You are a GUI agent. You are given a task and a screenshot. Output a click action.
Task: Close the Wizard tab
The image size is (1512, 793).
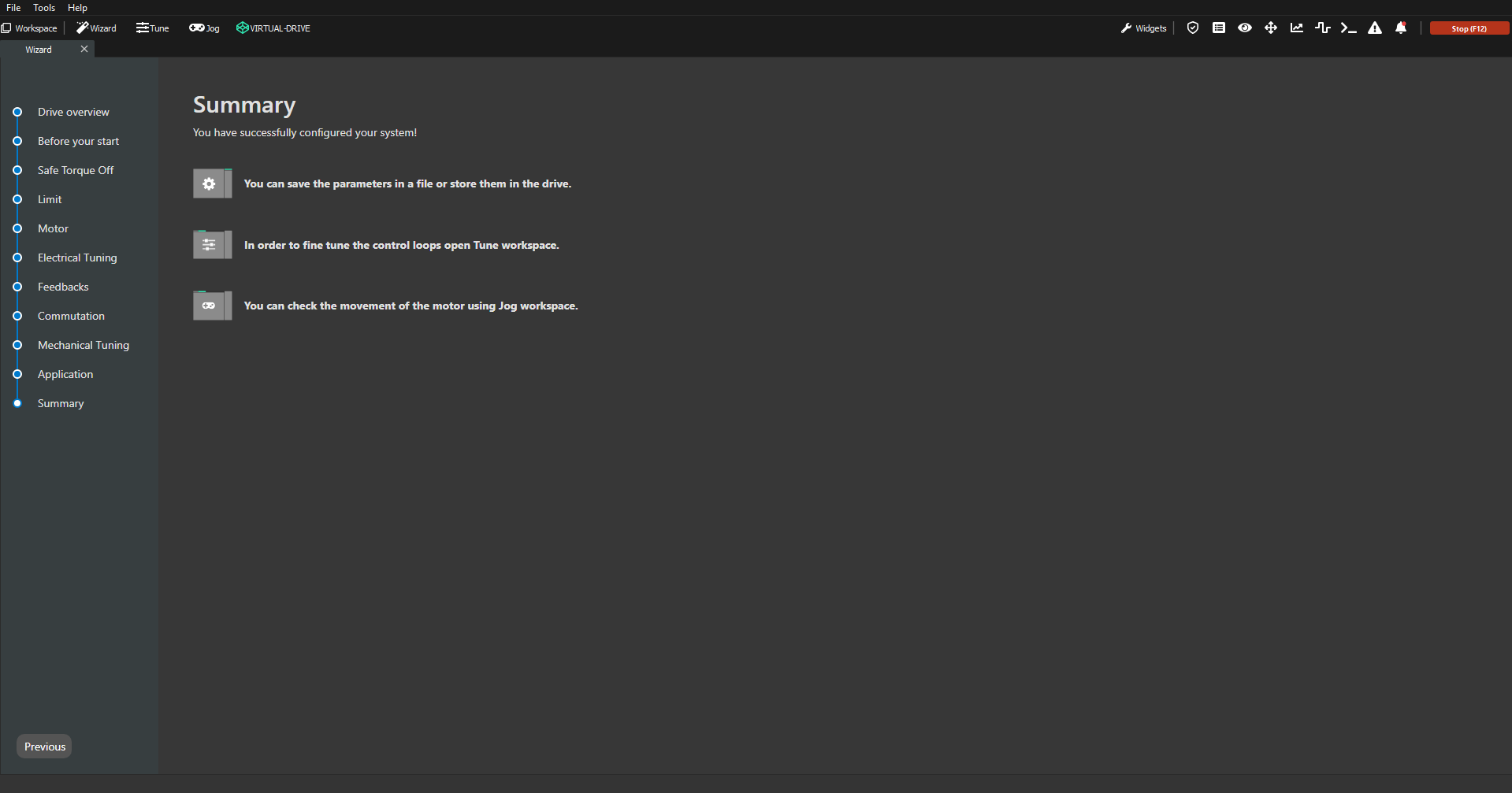(x=84, y=49)
